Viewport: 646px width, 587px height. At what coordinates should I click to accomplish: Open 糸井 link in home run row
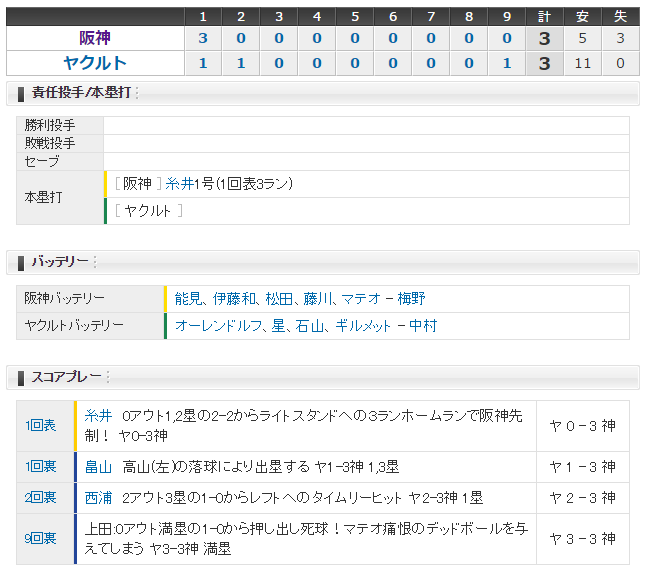(x=180, y=184)
